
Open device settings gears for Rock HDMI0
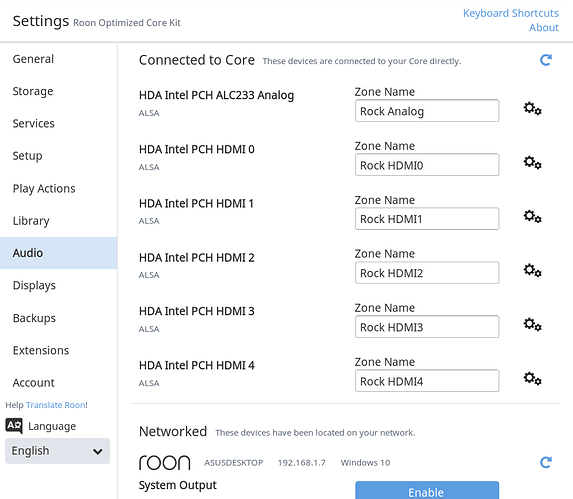point(532,163)
